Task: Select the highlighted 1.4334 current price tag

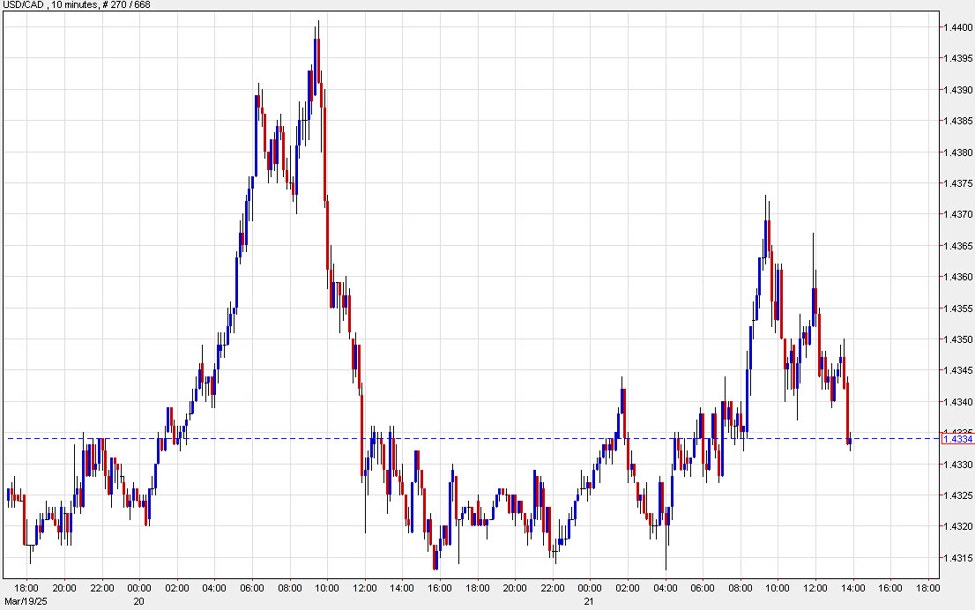Action: pos(957,439)
